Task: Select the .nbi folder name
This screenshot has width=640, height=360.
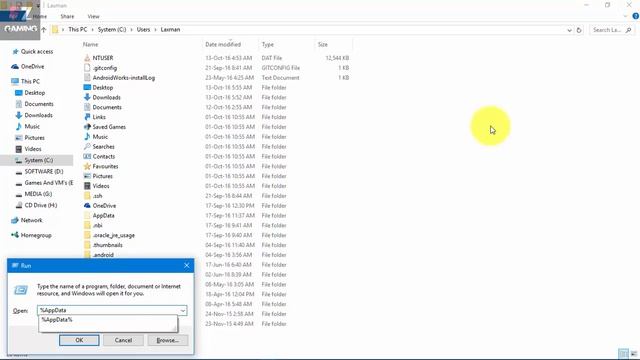Action: [x=98, y=225]
